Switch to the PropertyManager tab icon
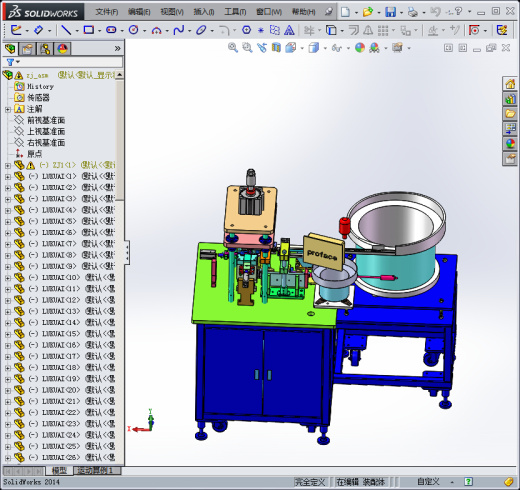Image resolution: width=520 pixels, height=490 pixels. point(28,49)
